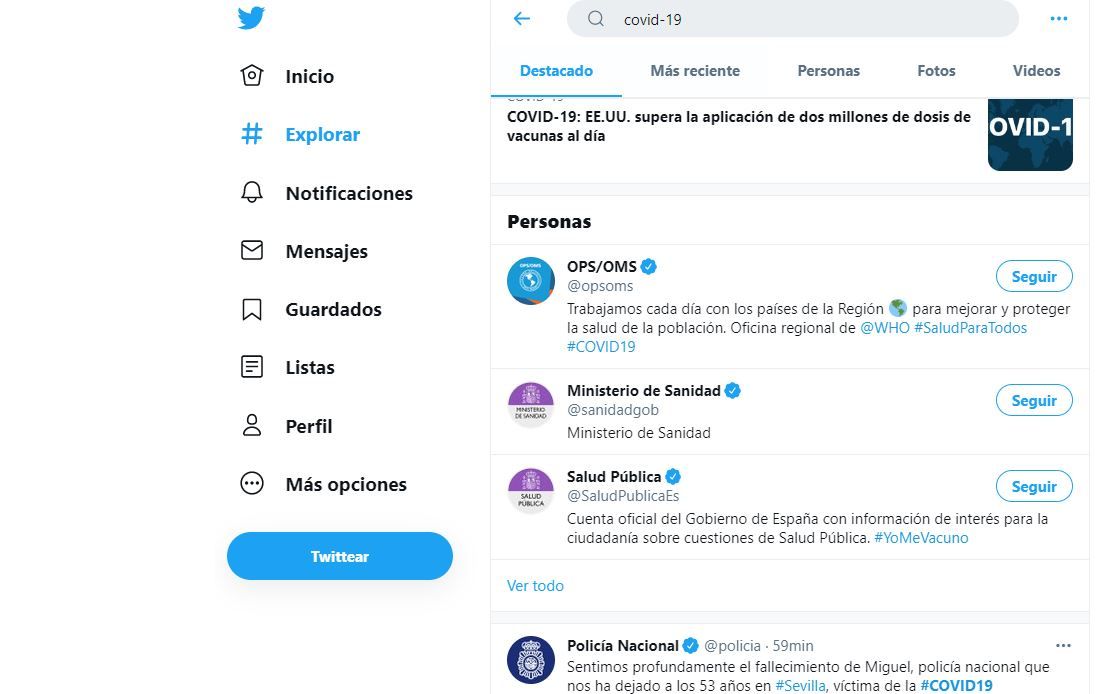Follow the Ministerio de Sanidad account

point(1033,401)
